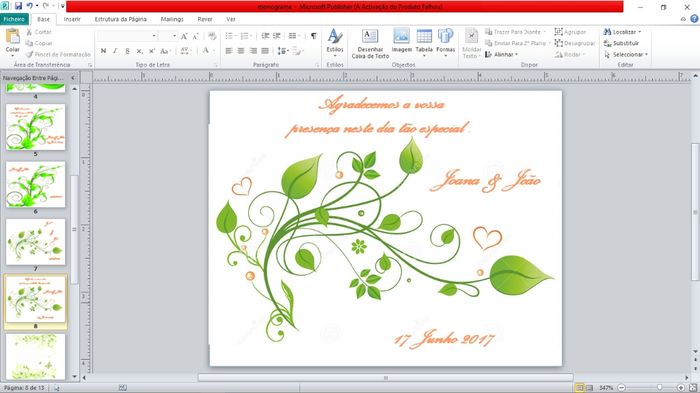Decrease font size with the small A icon
Viewport: 700px width, 393px height.
click(195, 36)
